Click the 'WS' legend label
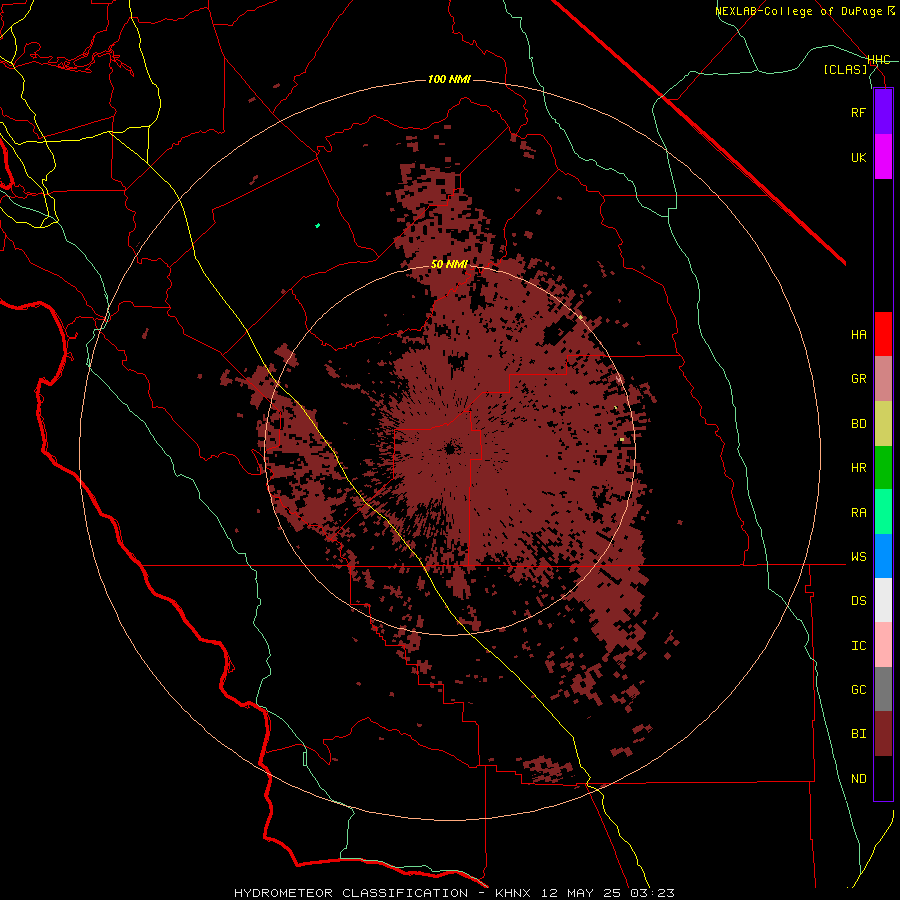Image resolution: width=900 pixels, height=900 pixels. click(x=858, y=557)
